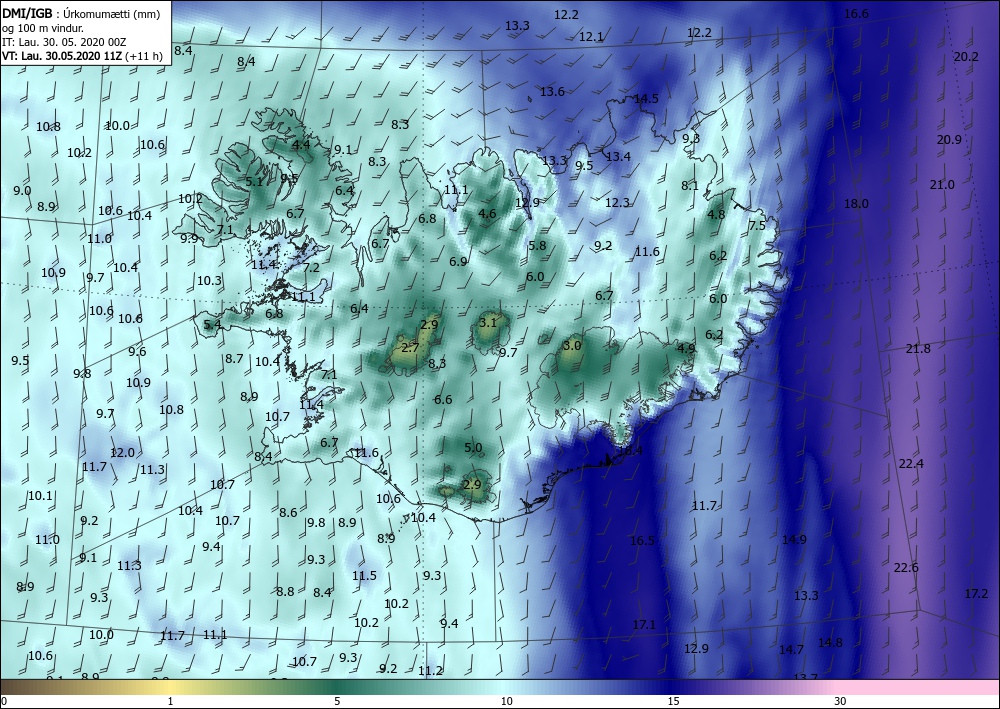Click the 17.1 map value
This screenshot has width=1000, height=709.
pyautogui.click(x=644, y=625)
